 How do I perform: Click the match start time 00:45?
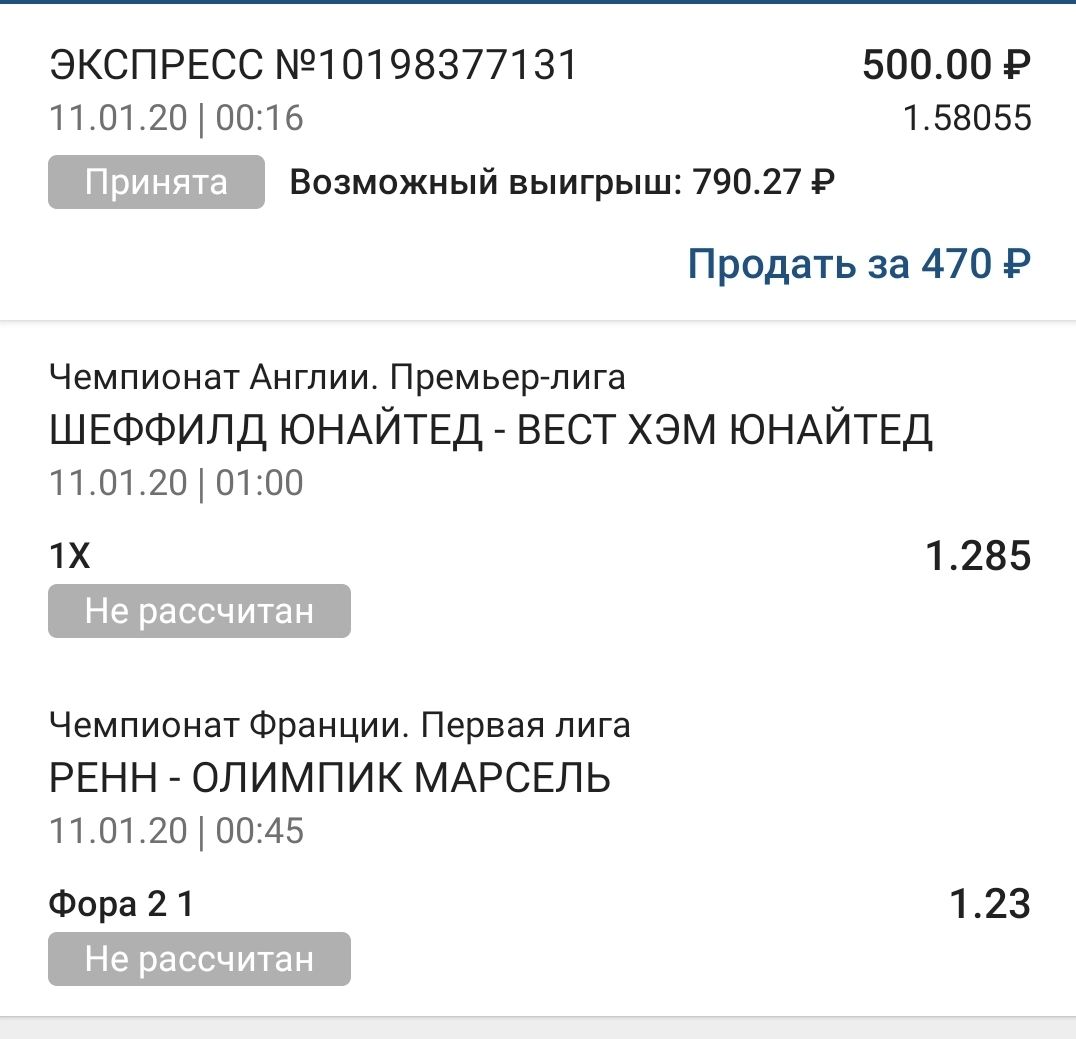(x=259, y=831)
